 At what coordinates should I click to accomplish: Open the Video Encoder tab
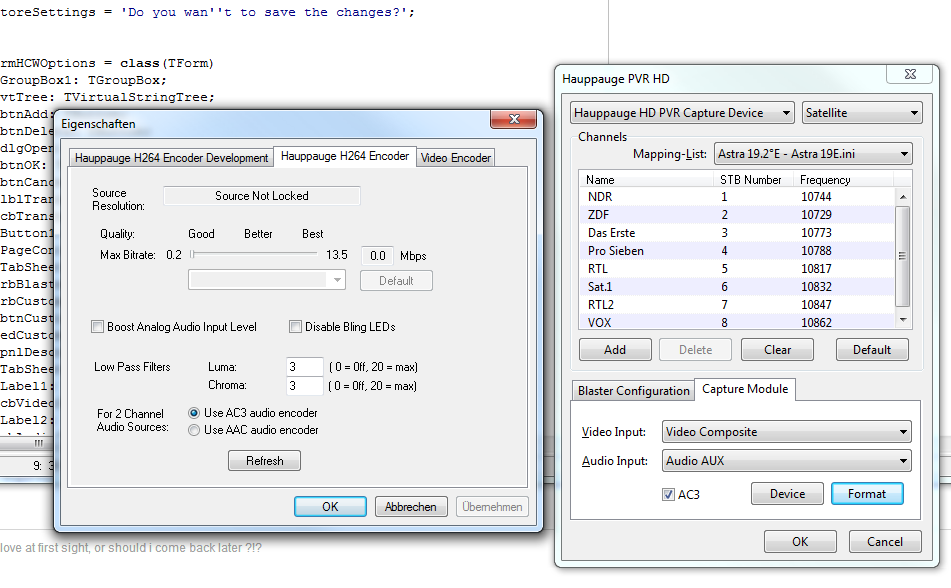tap(455, 158)
